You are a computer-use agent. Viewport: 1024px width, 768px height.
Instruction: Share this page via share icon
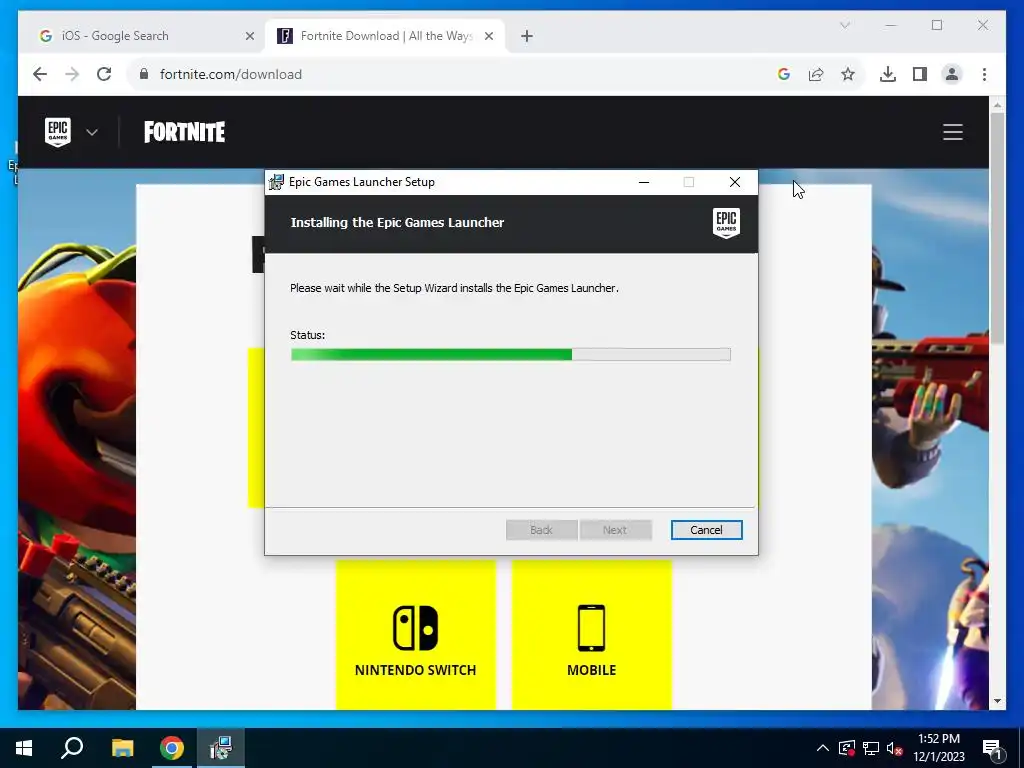[x=816, y=74]
